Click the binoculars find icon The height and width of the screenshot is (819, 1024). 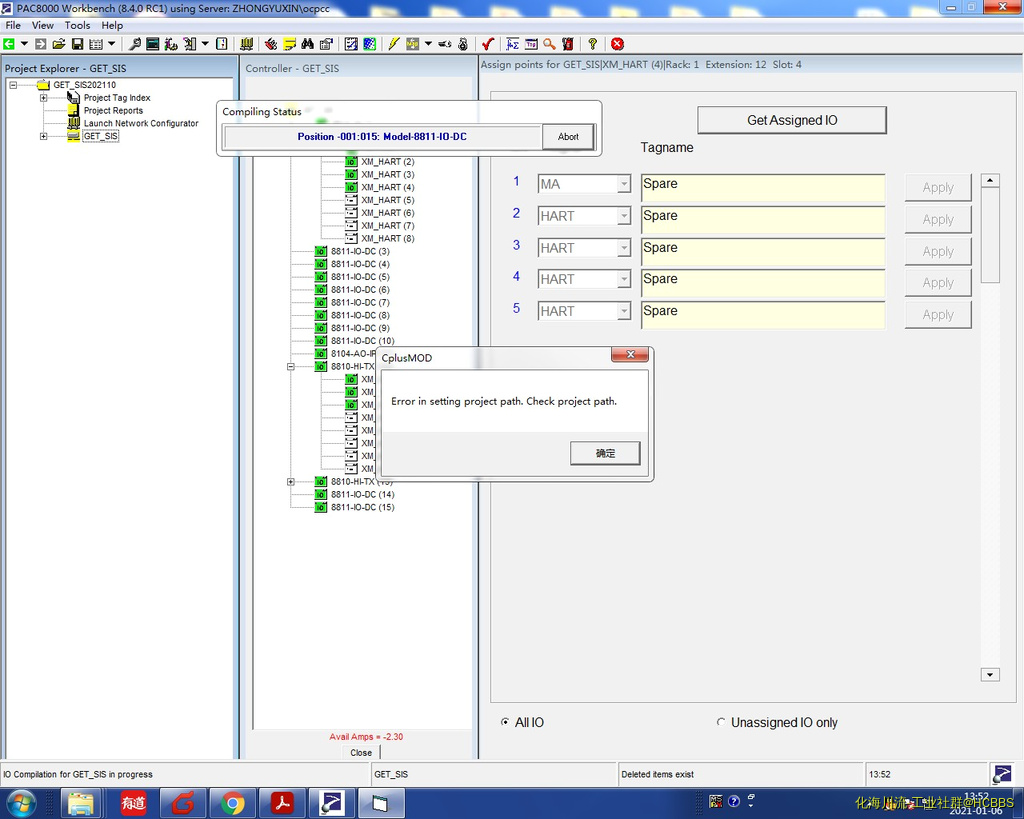tap(308, 44)
